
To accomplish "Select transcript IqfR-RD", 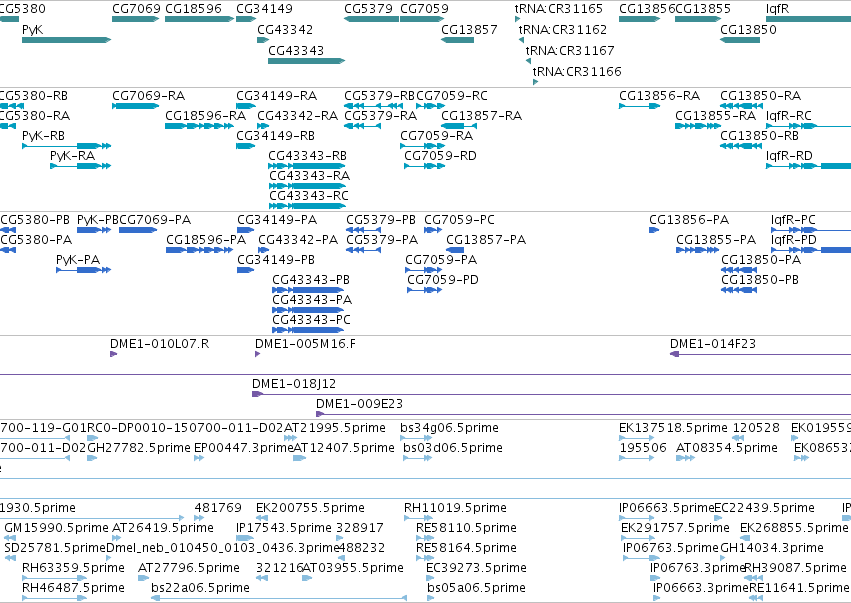I will [808, 166].
